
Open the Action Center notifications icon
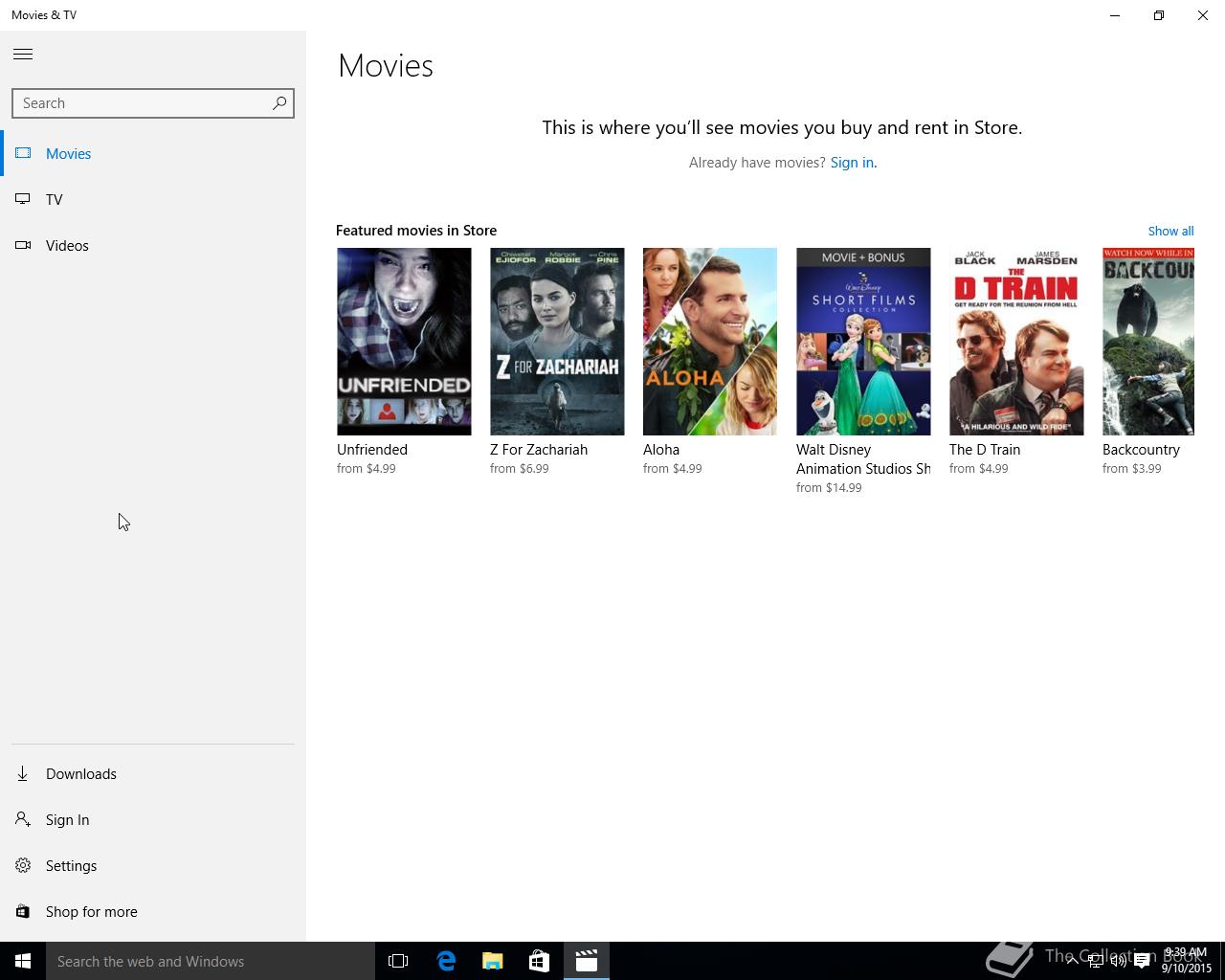1142,961
